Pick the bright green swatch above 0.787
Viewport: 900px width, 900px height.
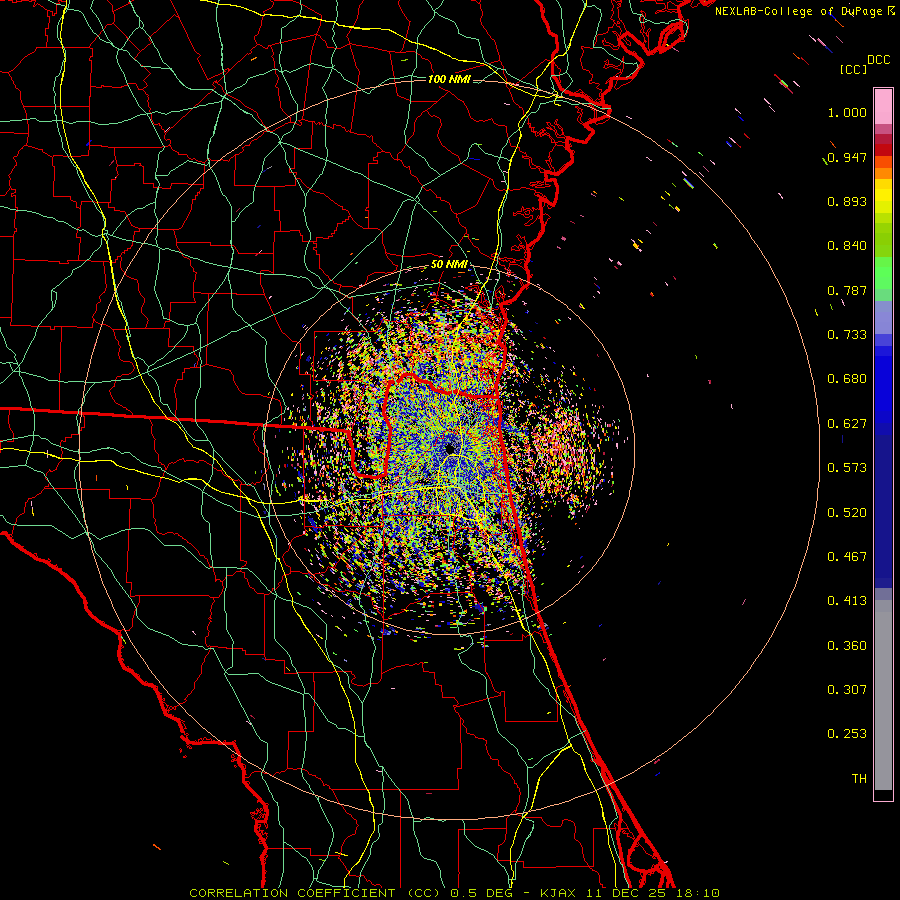883,273
